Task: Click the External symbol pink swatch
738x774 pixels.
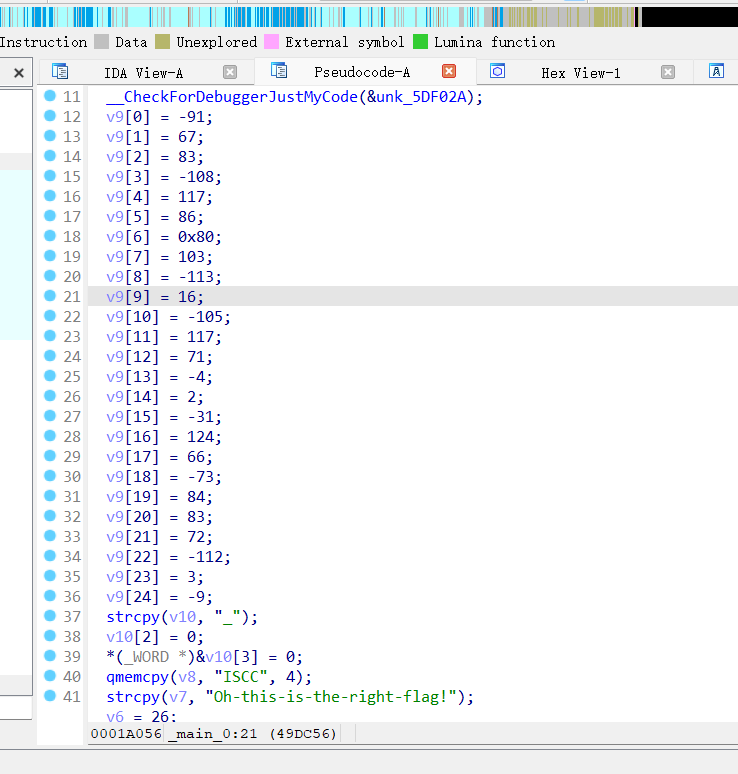Action: pos(272,42)
